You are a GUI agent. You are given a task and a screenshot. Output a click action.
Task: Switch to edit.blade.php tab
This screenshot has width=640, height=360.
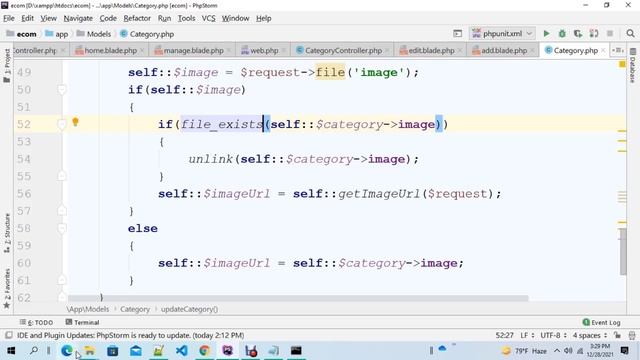click(x=431, y=50)
